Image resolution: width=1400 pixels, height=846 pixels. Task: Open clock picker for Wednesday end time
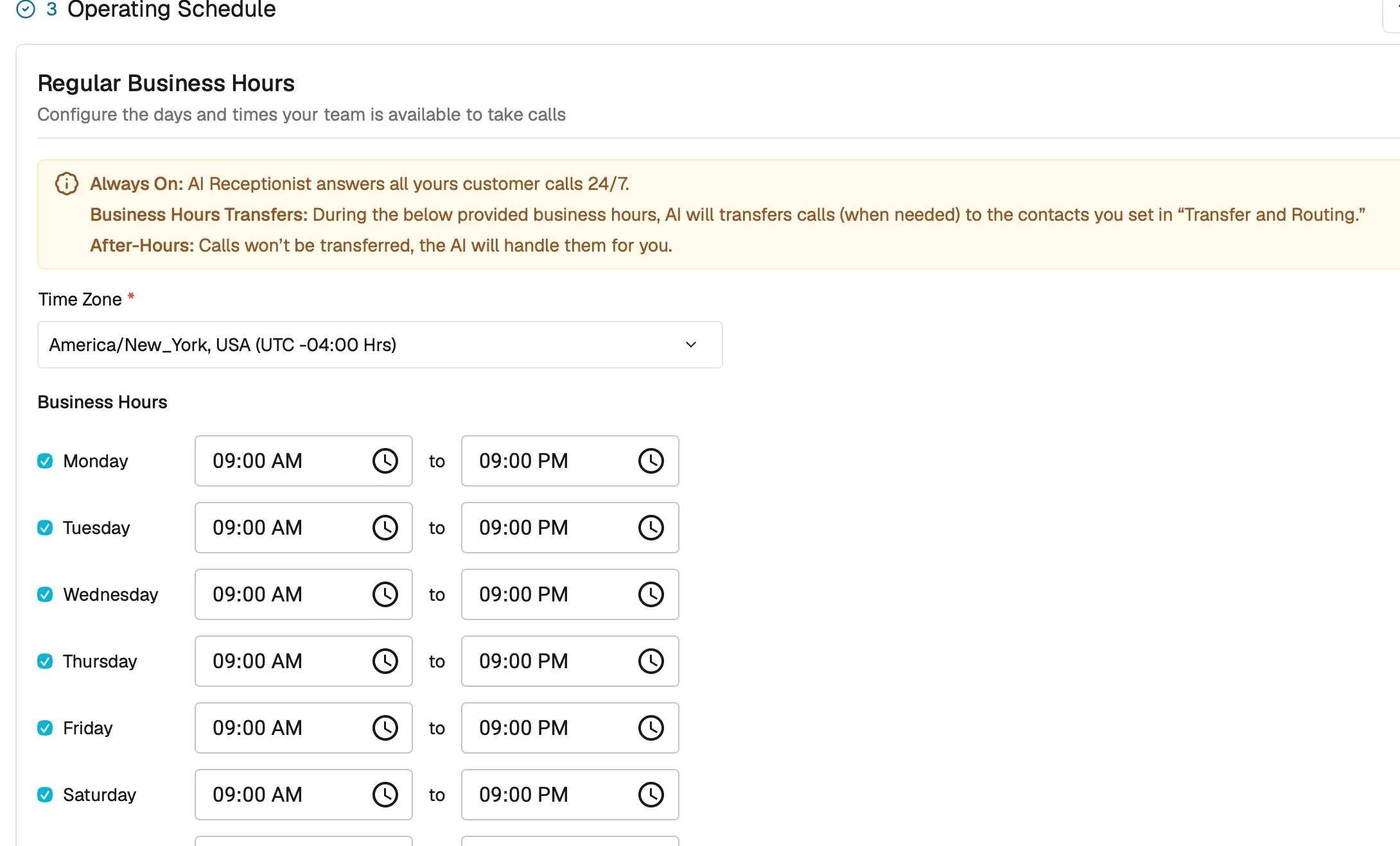click(651, 594)
